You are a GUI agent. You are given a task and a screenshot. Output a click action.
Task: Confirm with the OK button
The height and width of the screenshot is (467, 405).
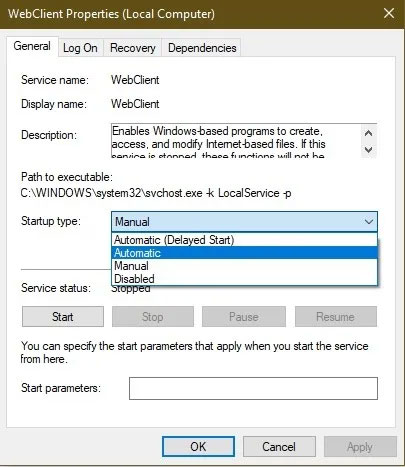(x=198, y=447)
